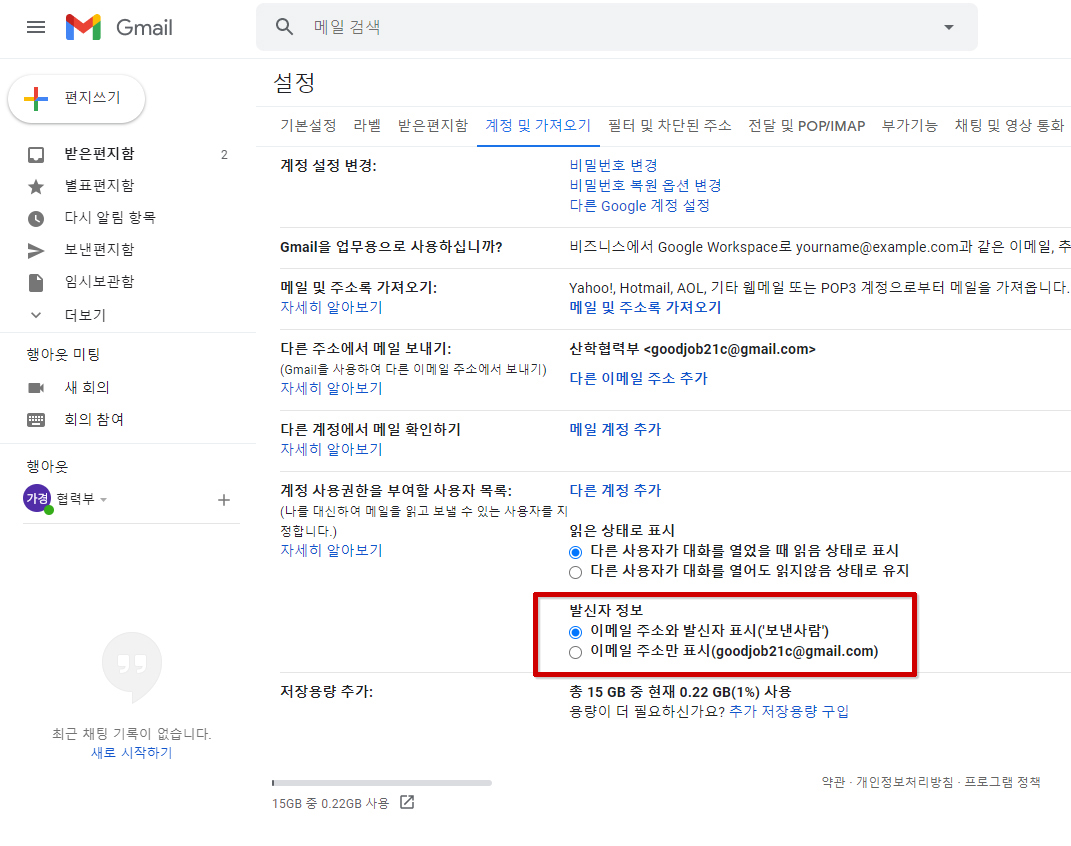The width and height of the screenshot is (1071, 846).
Task: Click 자세히 알아보기 under 계정 사용권한
Action: (331, 550)
